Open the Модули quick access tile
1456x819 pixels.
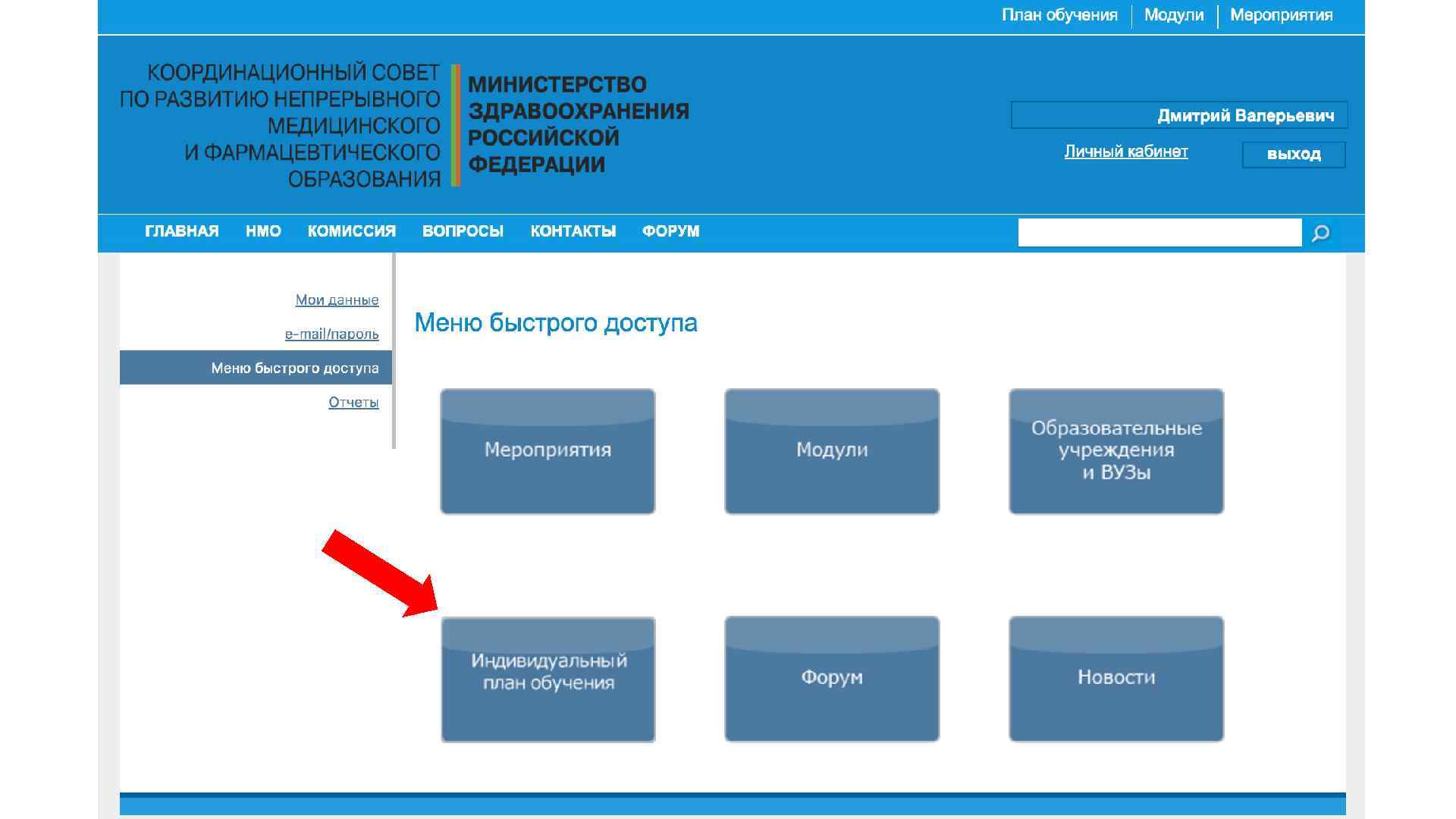832,451
